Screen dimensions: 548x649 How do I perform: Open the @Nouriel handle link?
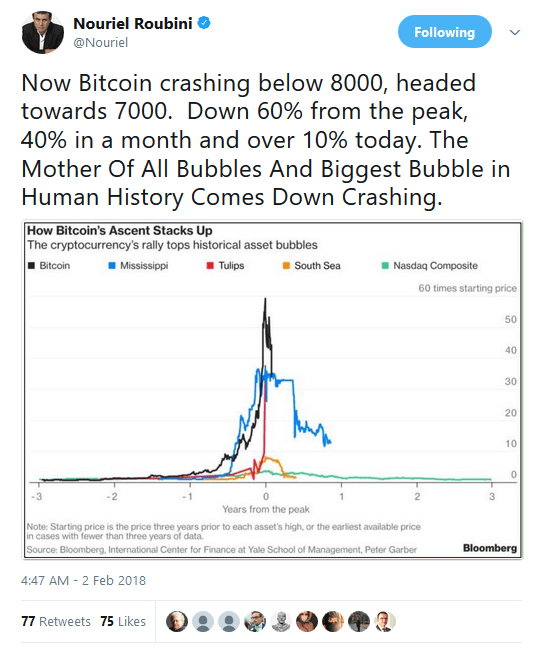click(101, 42)
